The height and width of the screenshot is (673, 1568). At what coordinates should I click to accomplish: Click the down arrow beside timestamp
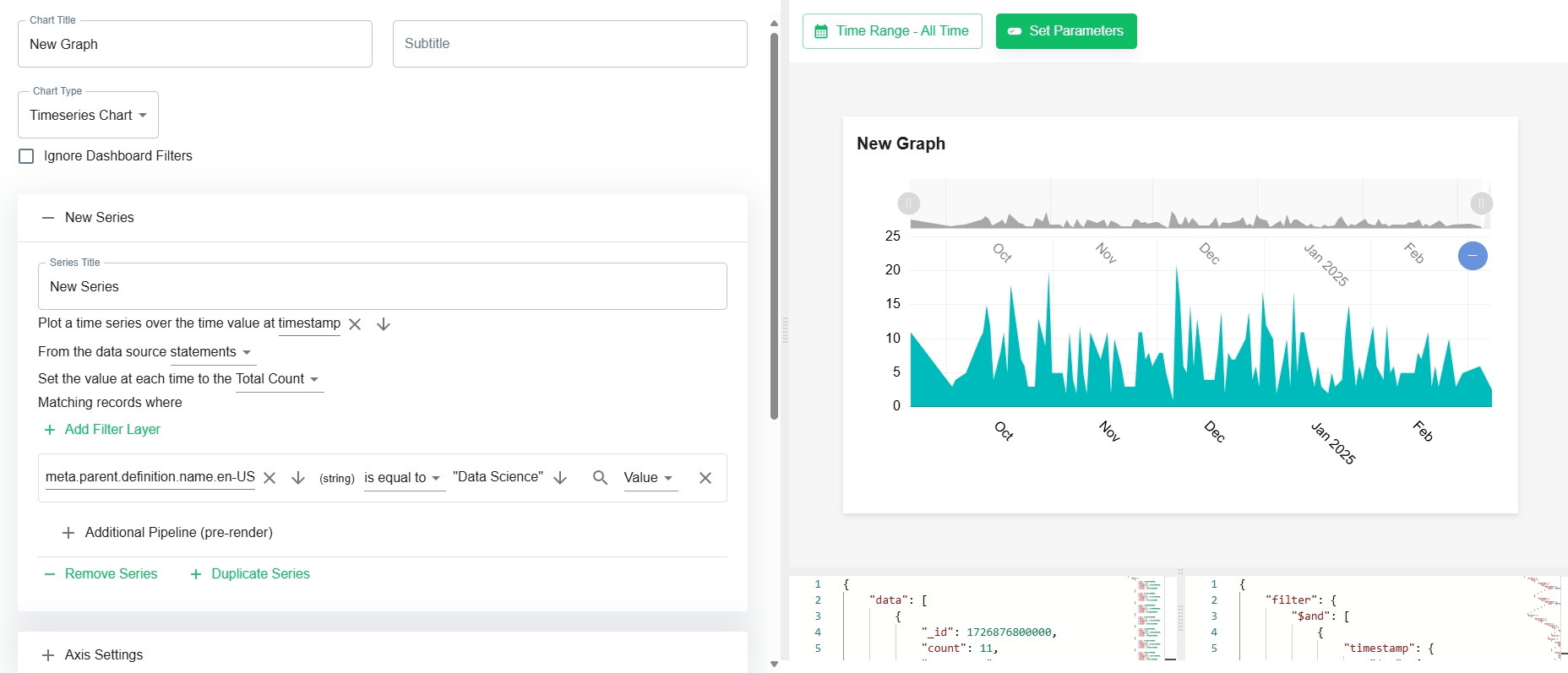[384, 324]
